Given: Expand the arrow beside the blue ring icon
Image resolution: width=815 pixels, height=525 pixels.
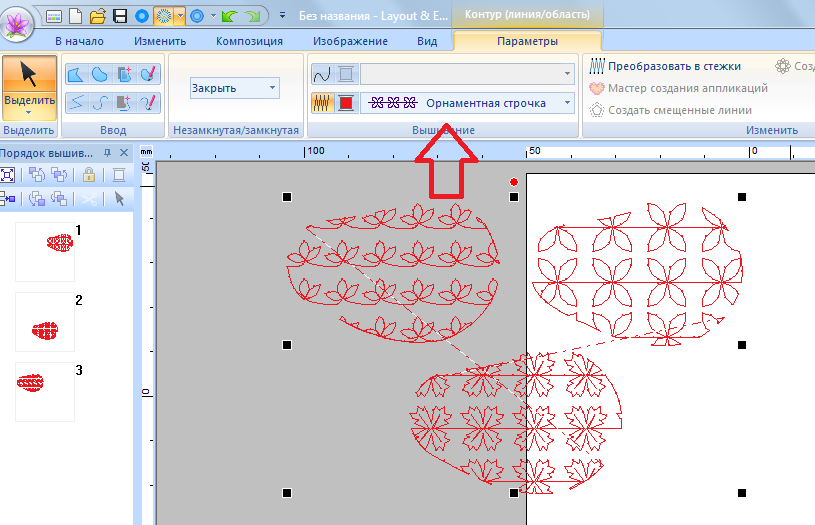Looking at the screenshot, I should click(213, 16).
